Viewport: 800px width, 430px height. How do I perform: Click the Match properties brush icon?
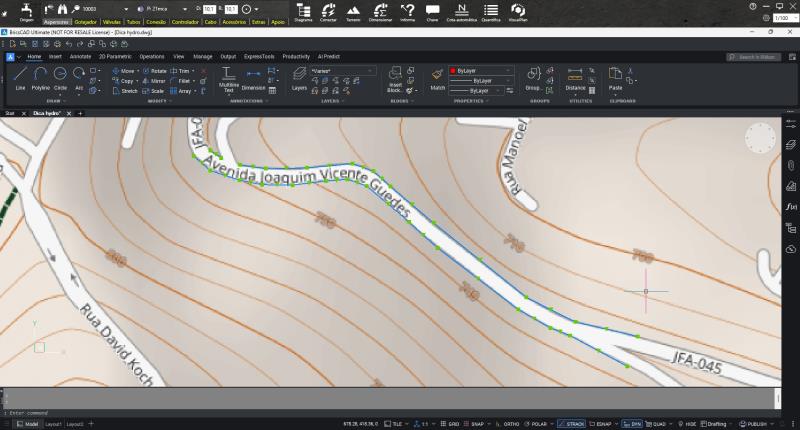pyautogui.click(x=437, y=78)
